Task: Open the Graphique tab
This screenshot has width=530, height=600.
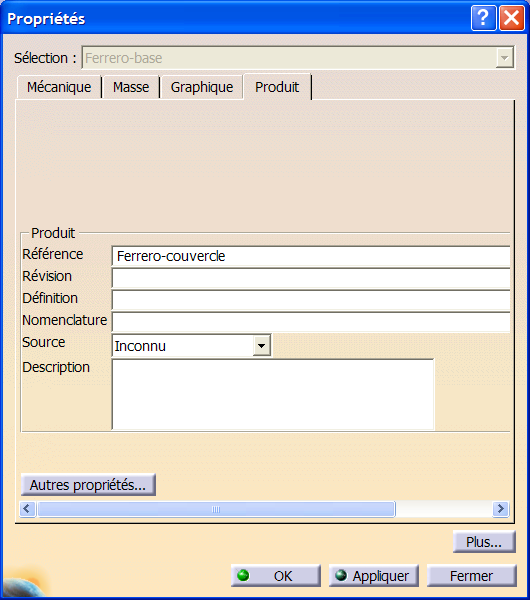Action: click(202, 87)
